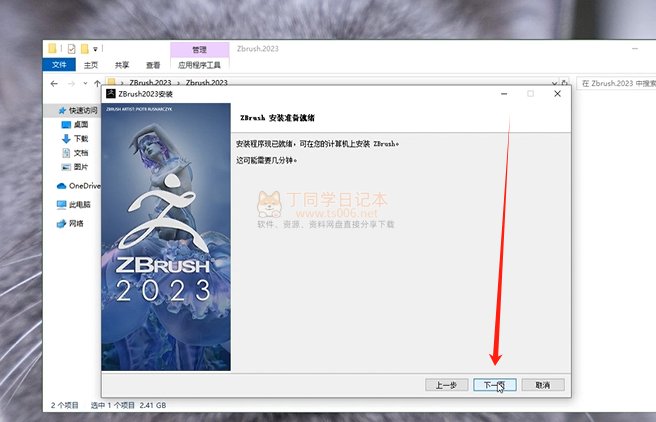This screenshot has height=422, width=656.
Task: Open 桌面 in the navigation pane
Action: tap(81, 125)
